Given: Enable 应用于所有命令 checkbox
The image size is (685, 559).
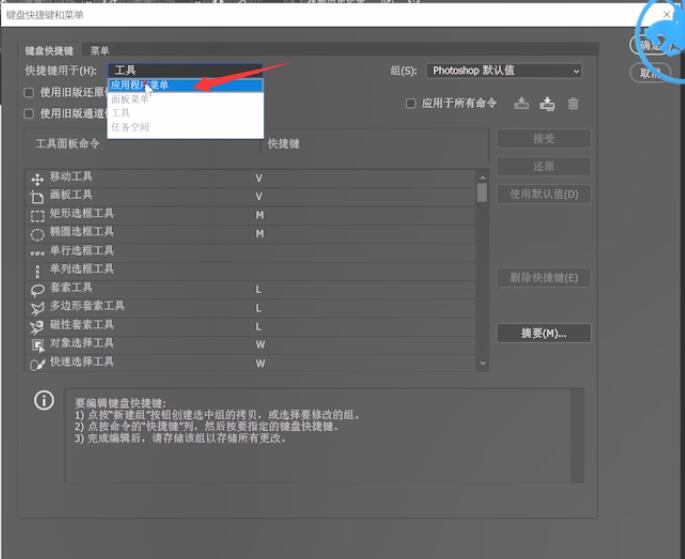Looking at the screenshot, I should coord(411,104).
